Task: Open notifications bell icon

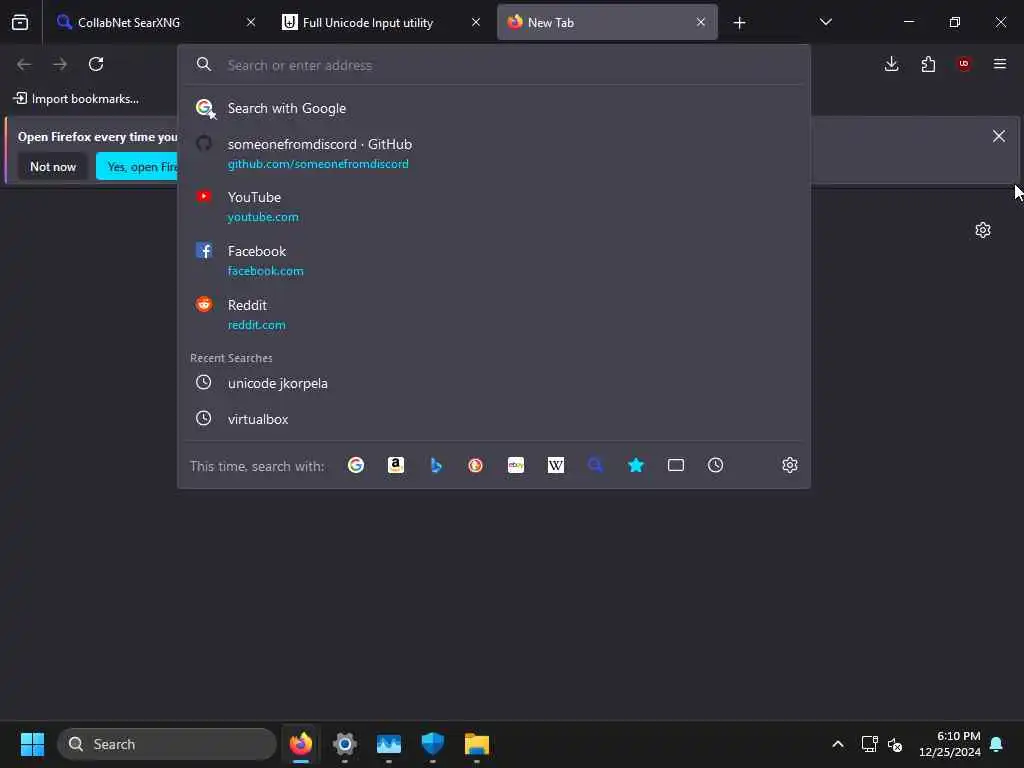Action: (x=997, y=744)
